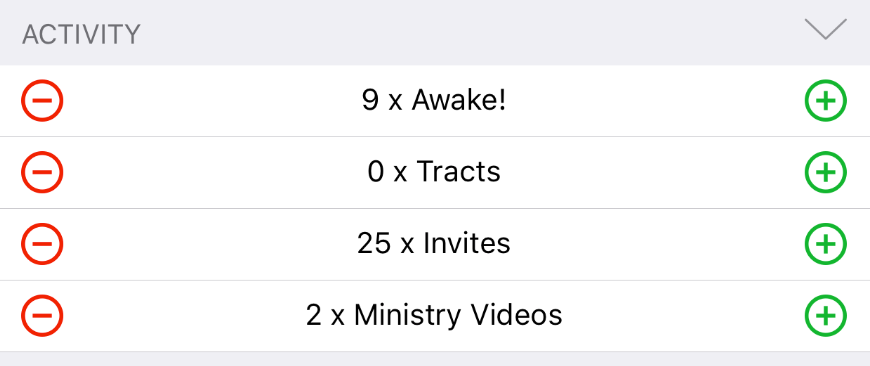Screen dimensions: 870x366
Task: Tap the green plus for Tracts
Action: (826, 172)
